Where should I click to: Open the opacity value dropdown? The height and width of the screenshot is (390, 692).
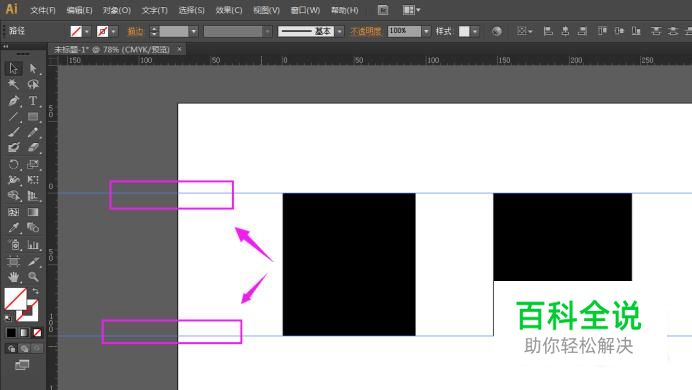coord(426,31)
